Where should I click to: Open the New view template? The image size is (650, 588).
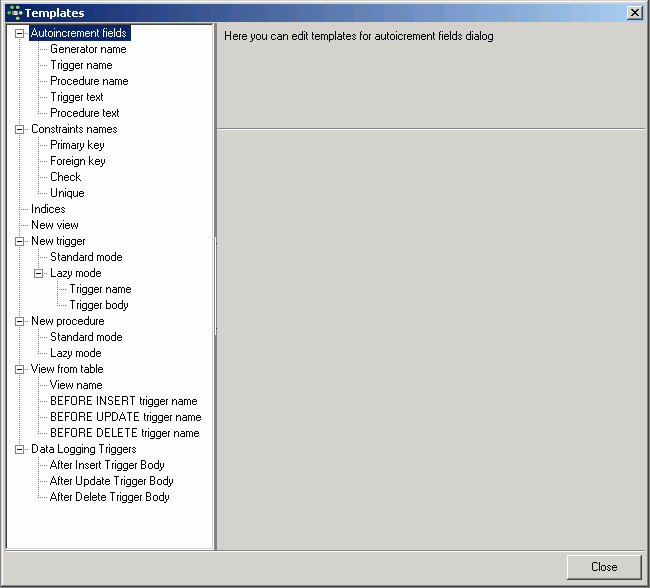click(x=55, y=225)
